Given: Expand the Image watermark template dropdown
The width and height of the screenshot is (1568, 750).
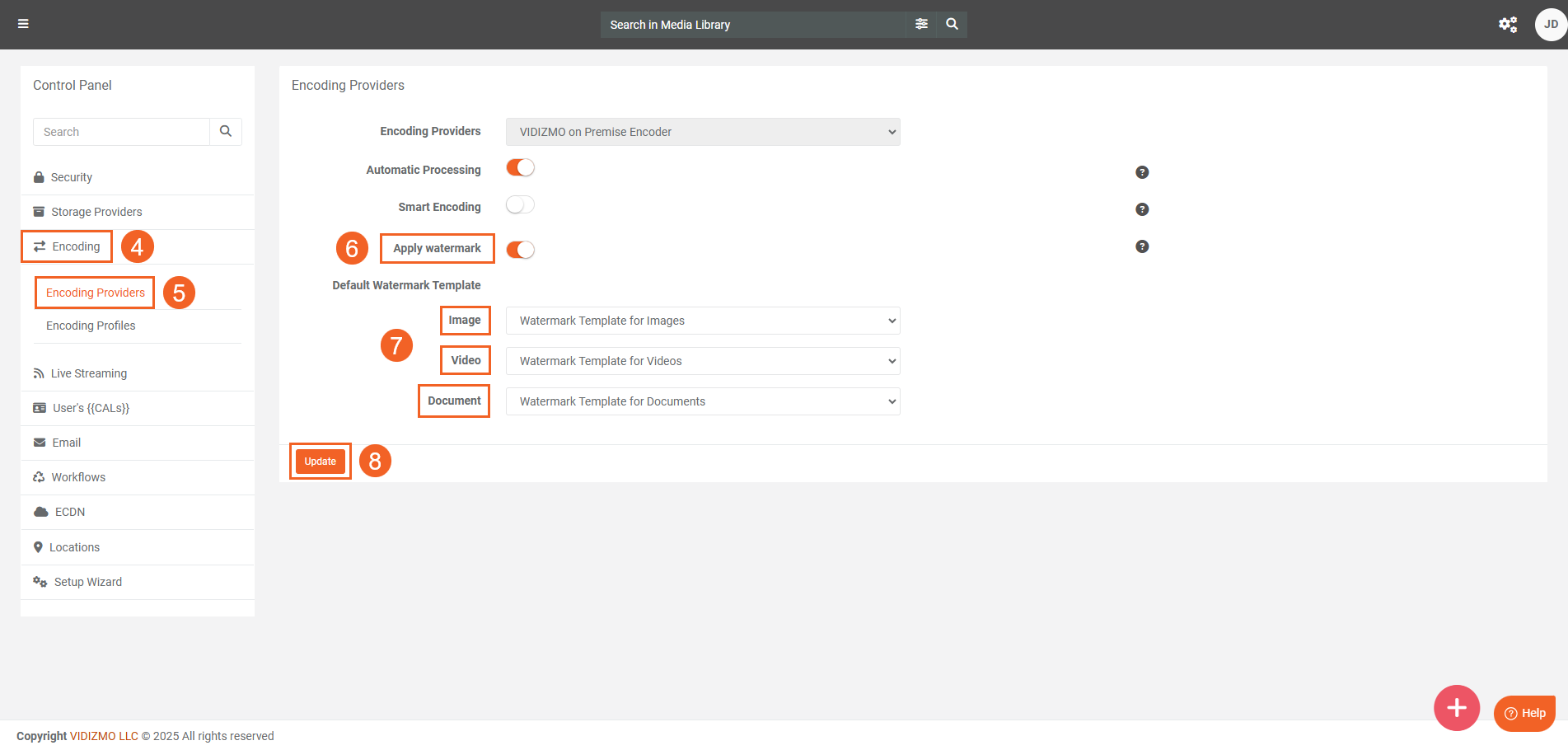Looking at the screenshot, I should 702,321.
